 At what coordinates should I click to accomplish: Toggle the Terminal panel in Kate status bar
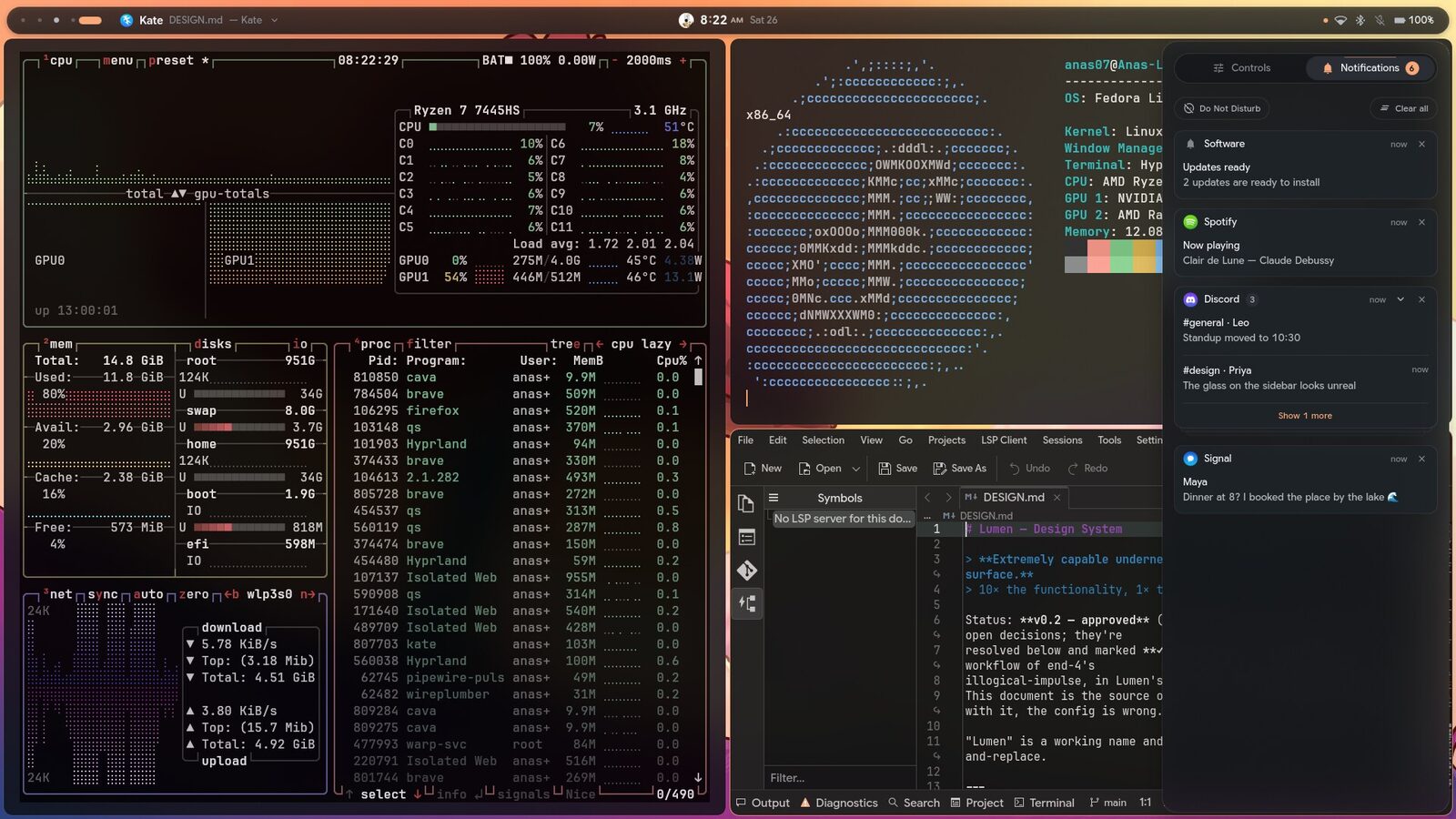(1044, 803)
